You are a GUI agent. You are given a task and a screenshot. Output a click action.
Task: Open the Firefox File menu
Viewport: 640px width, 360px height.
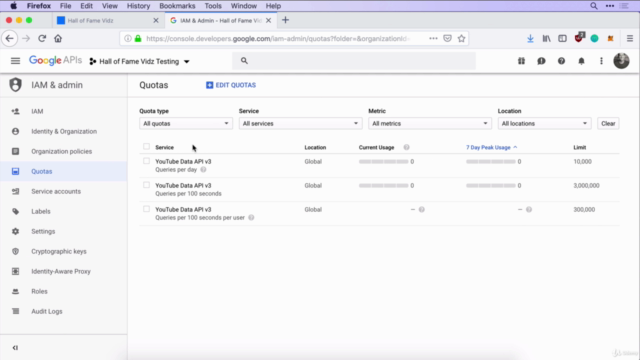pyautogui.click(x=65, y=6)
